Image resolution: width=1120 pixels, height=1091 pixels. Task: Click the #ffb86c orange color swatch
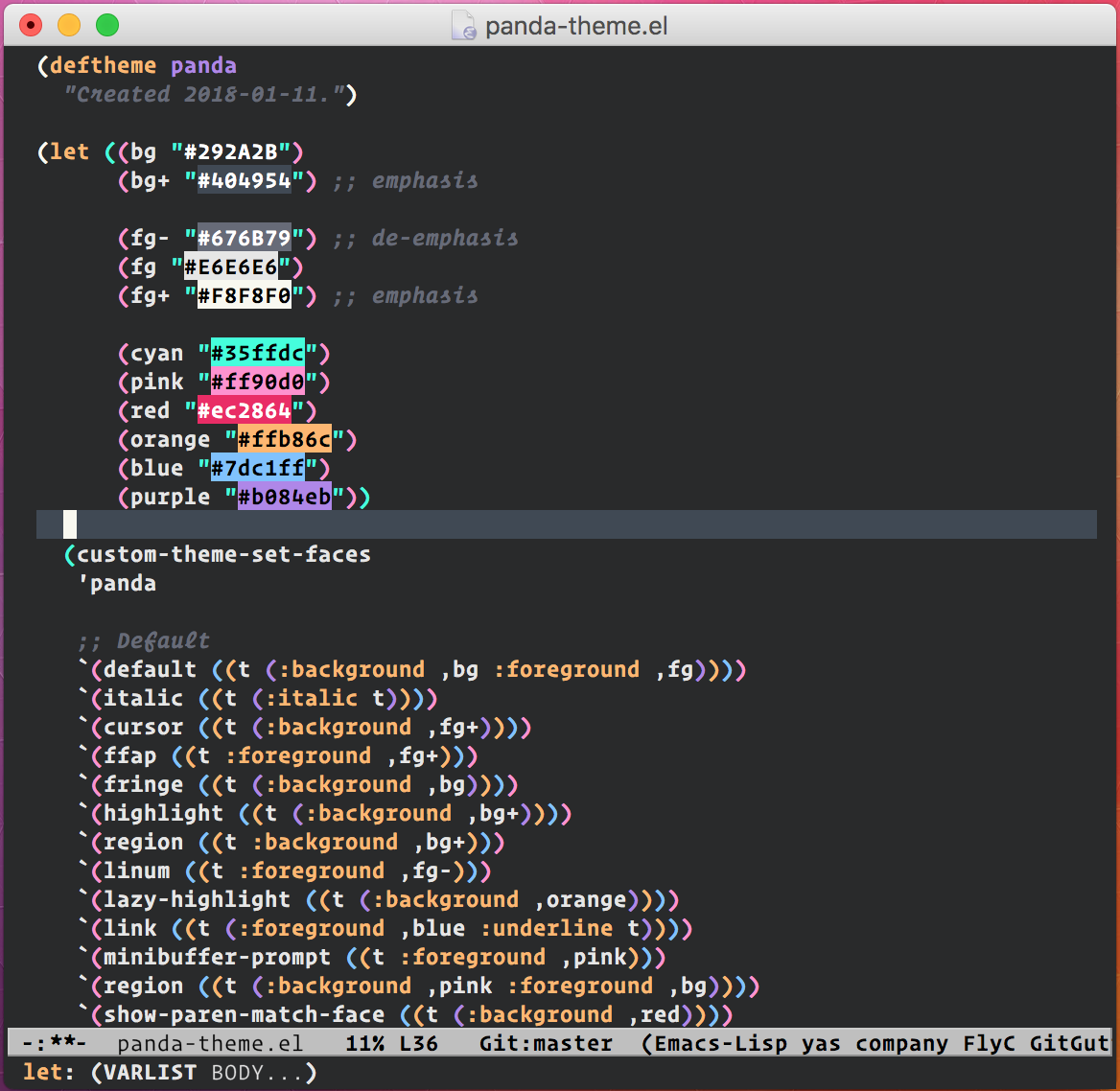[284, 439]
